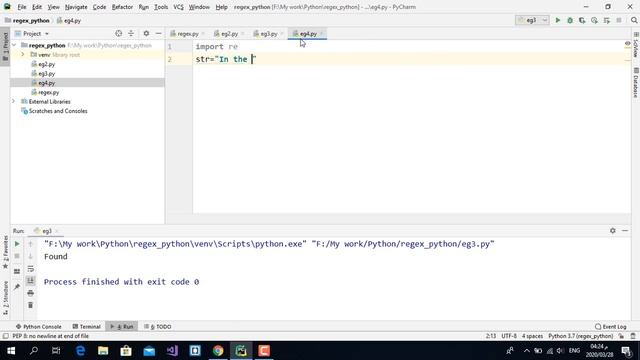
Task: Minimize the Run tool window
Action: 625,231
